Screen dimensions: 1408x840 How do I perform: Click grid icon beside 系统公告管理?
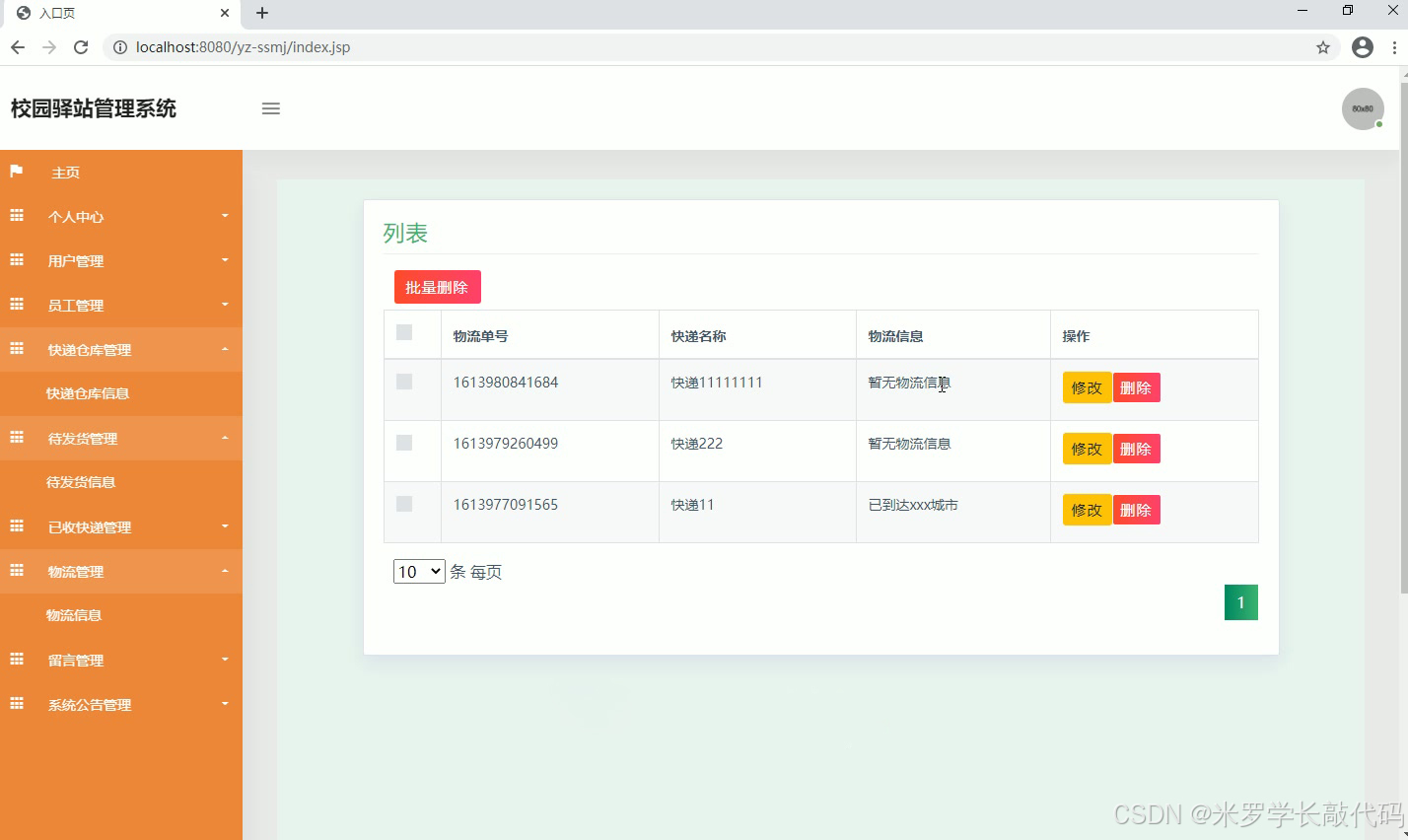(17, 703)
